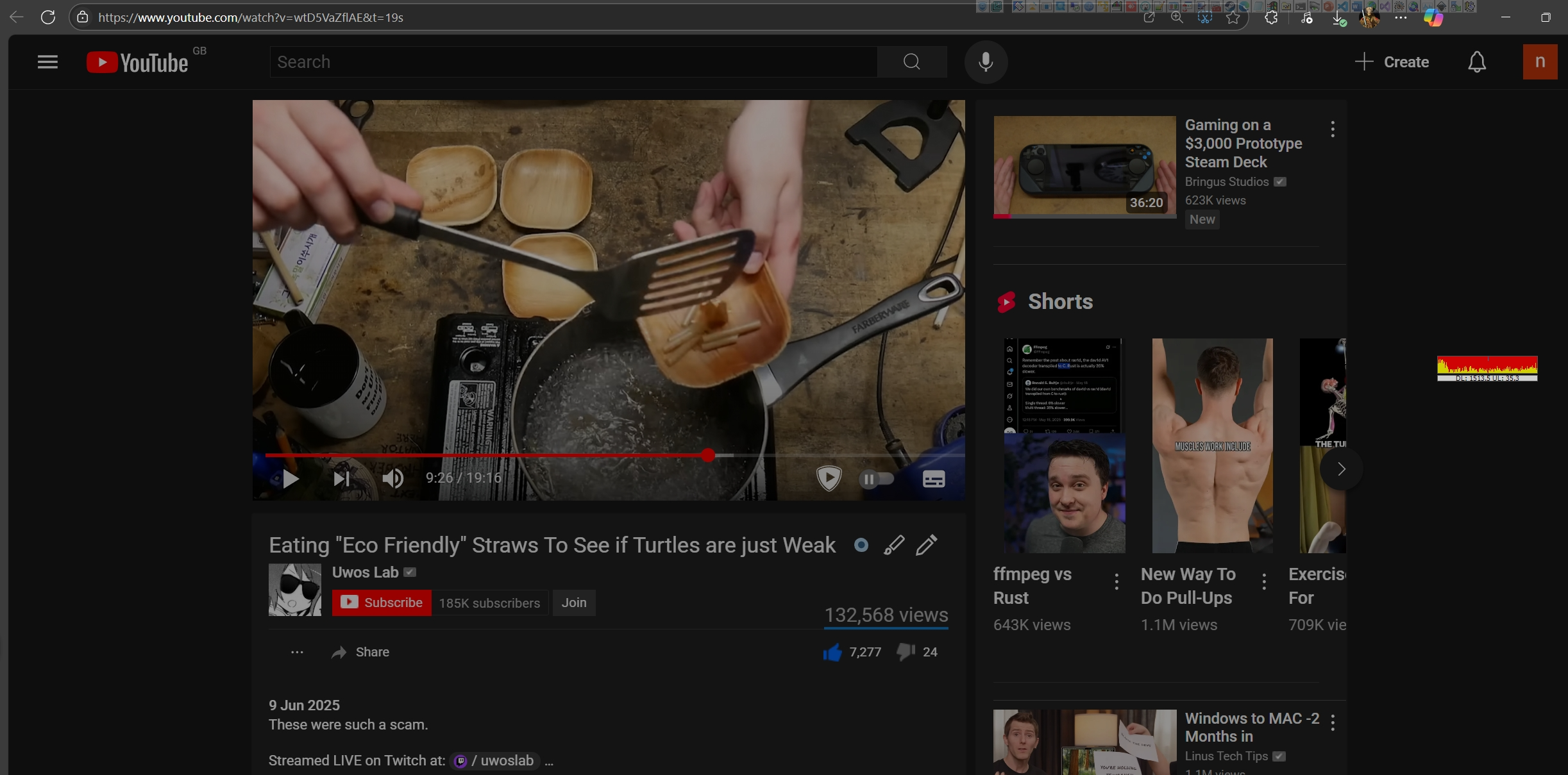Expand the video description with ellipsis
Screen dimensions: 1568x775
(x=549, y=762)
